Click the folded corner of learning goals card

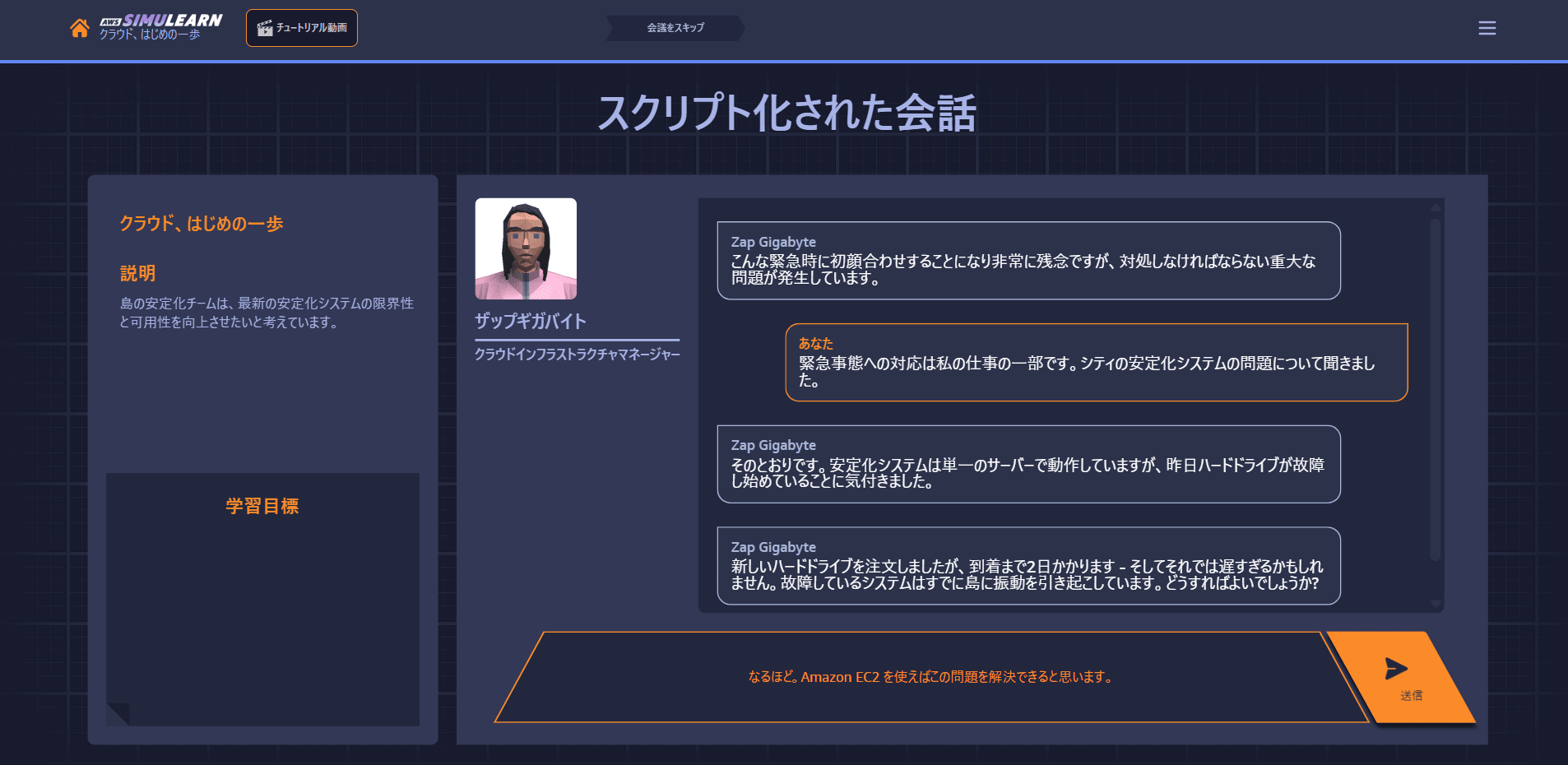(x=118, y=714)
